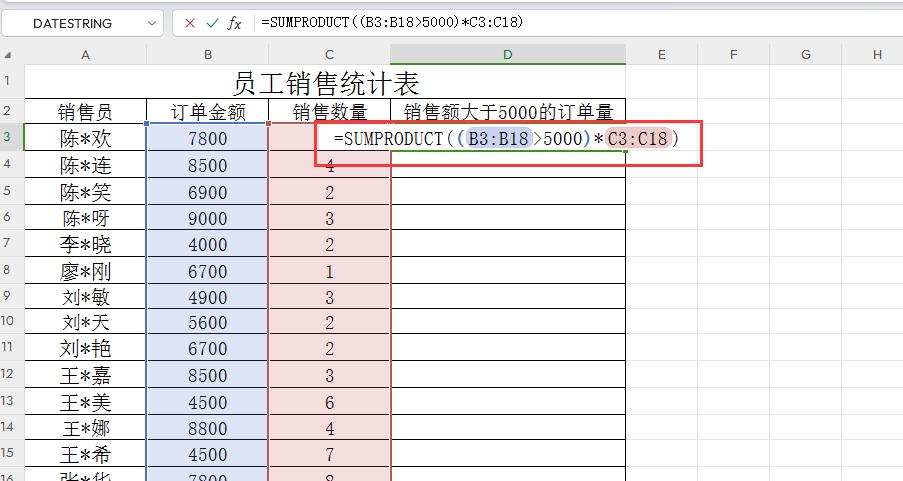
Task: Click the quantity 1 in 廖*刚 row
Action: [329, 271]
